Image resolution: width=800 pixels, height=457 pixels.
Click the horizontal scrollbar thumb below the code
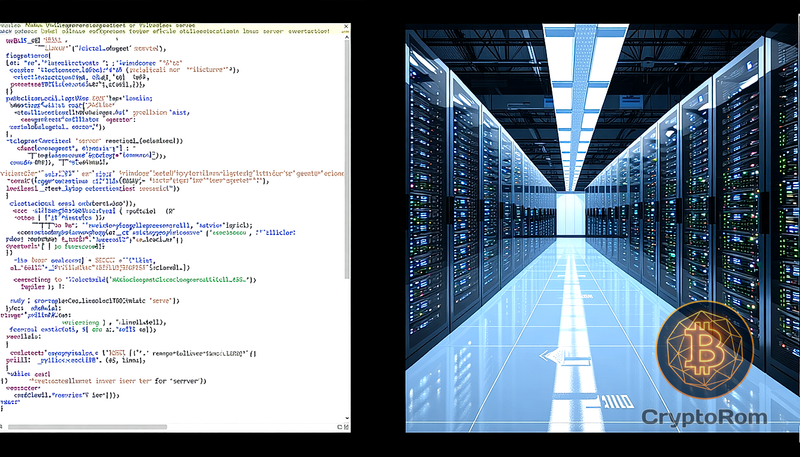pos(87,427)
